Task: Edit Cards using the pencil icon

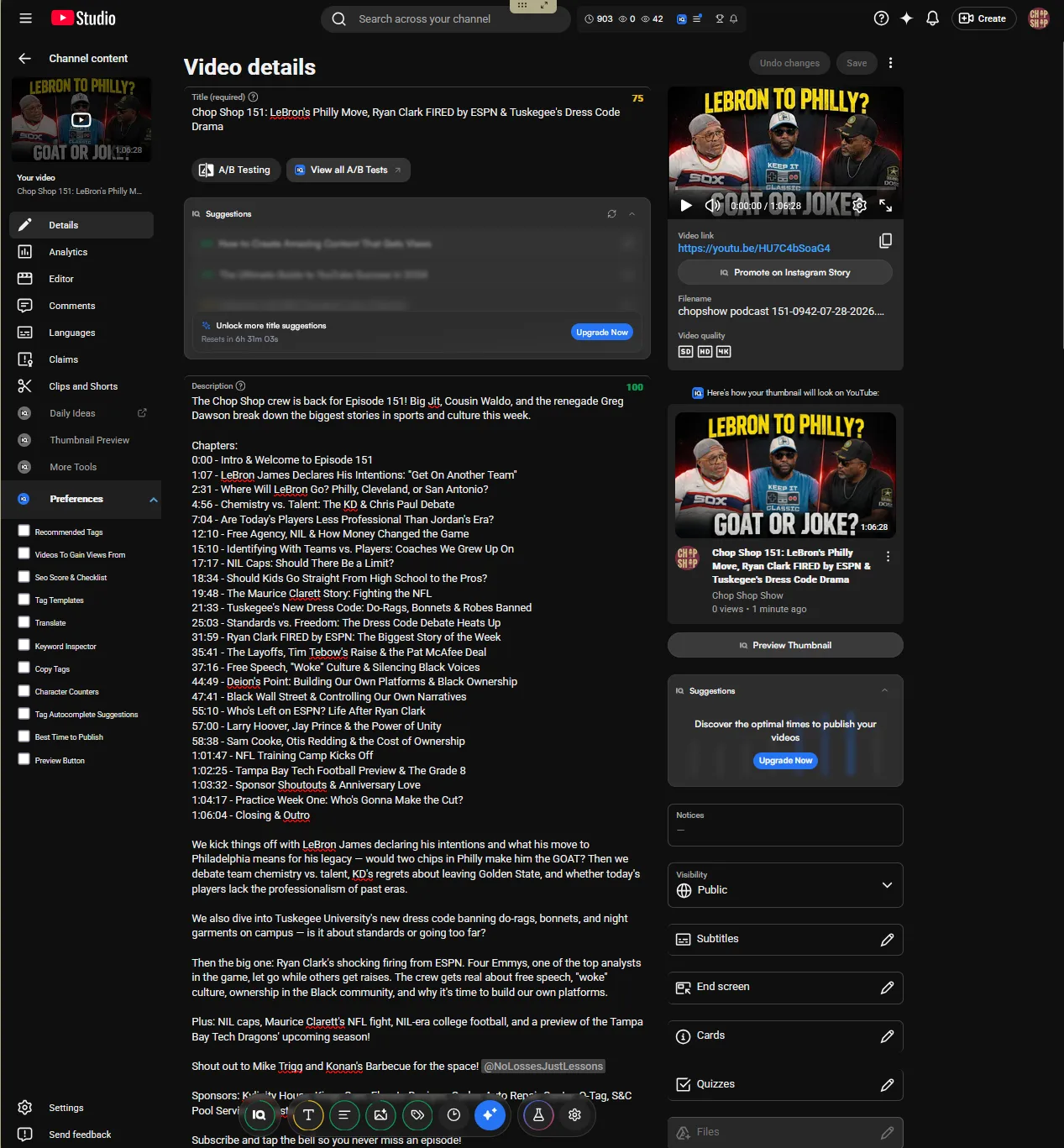Action: pos(887,1036)
